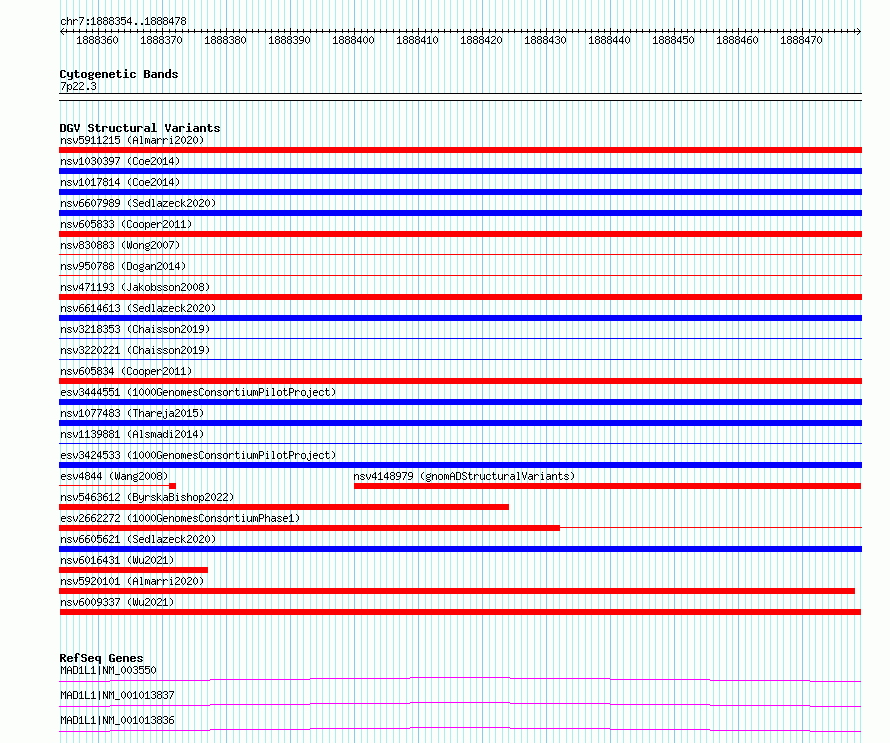Click the MAD1L1|NM_003550 gene label
The width and height of the screenshot is (890, 743).
(x=108, y=670)
